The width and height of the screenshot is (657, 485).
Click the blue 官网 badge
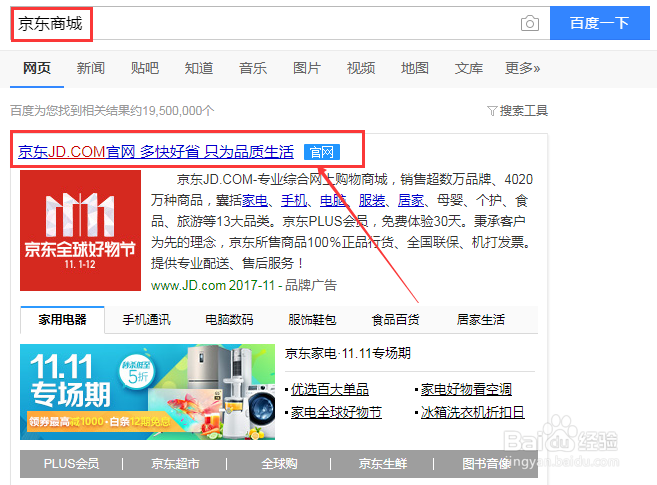[322, 152]
